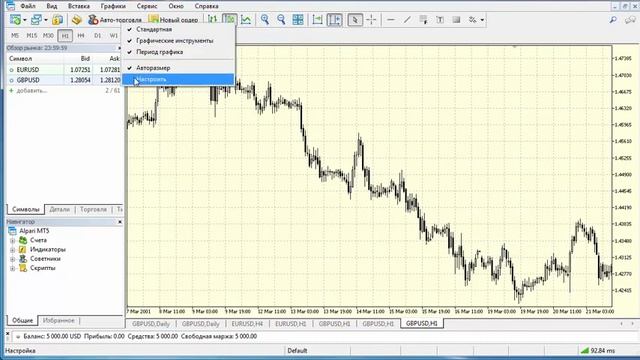Click добавить to add a symbol
Image resolution: width=640 pixels, height=360 pixels.
point(32,91)
